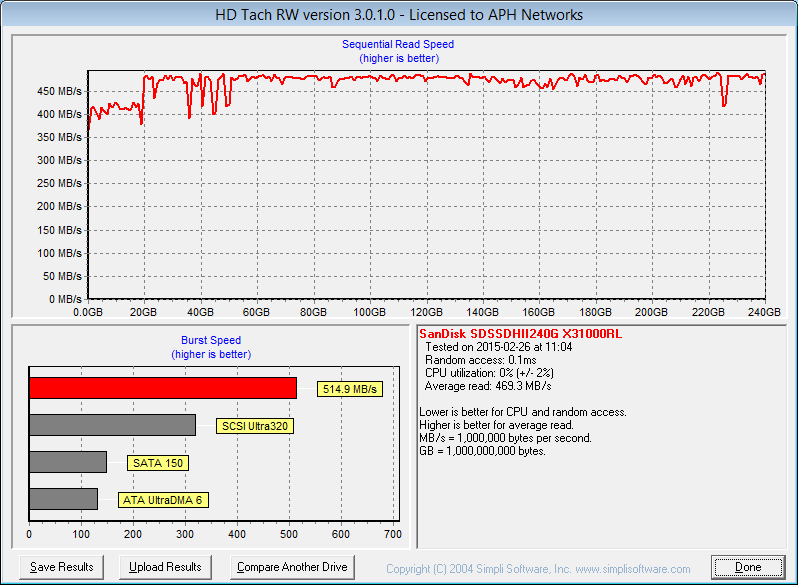Click the Sequential Read Speed chart title
Image resolution: width=798 pixels, height=585 pixels.
tap(398, 44)
